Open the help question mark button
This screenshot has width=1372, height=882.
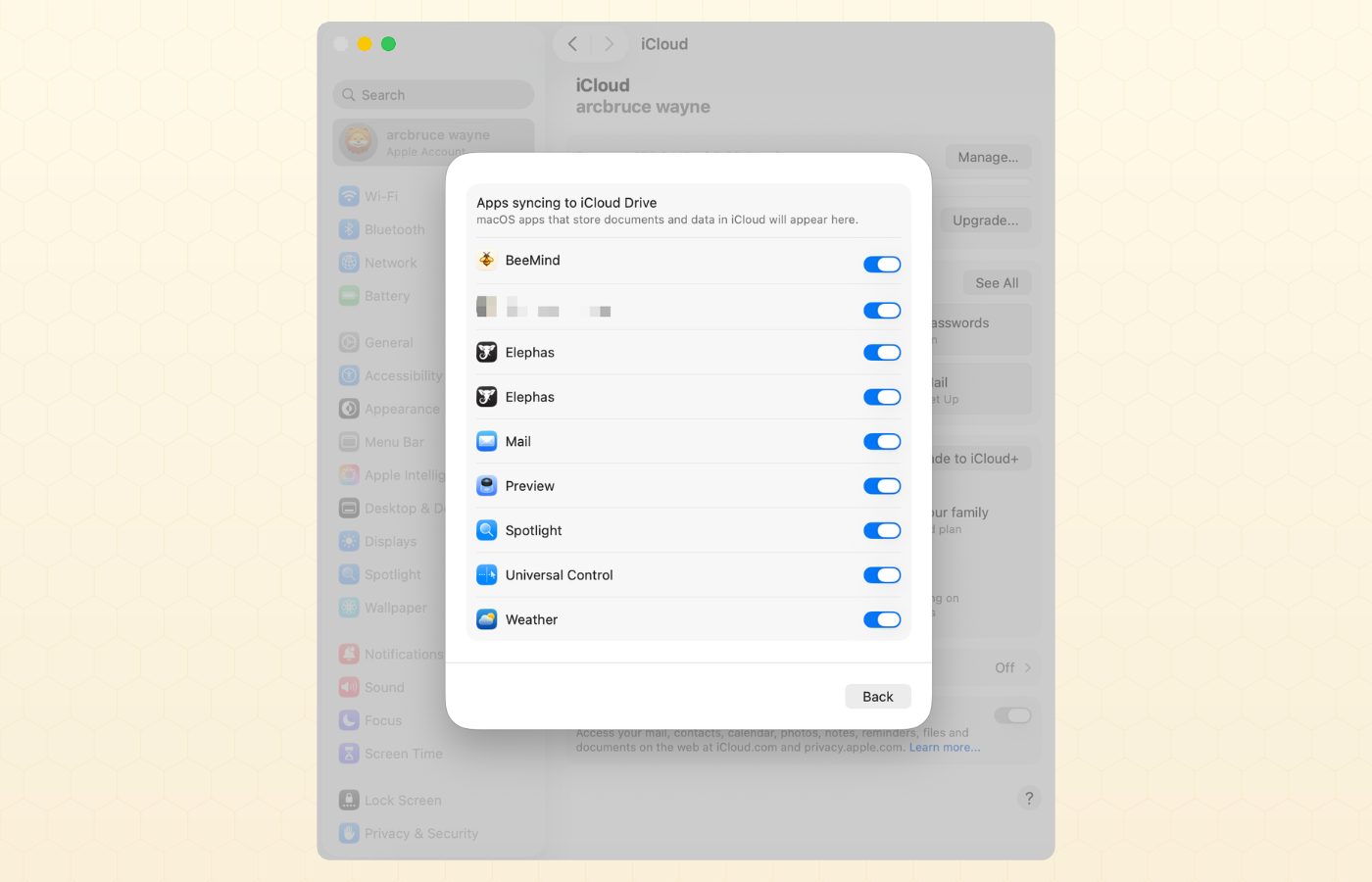(x=1028, y=798)
